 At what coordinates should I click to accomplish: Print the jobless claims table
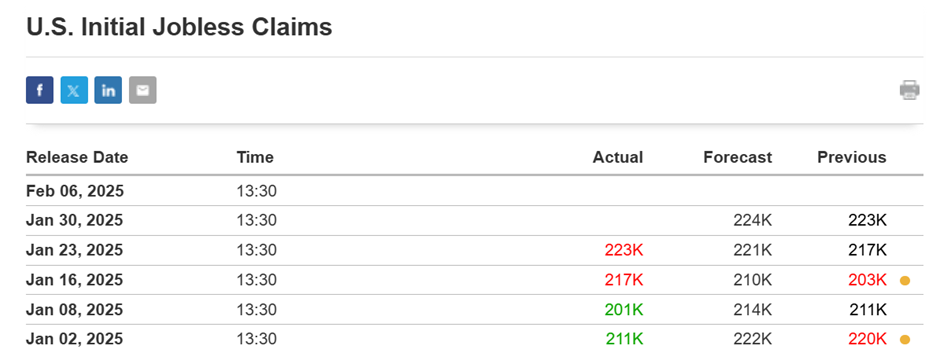tap(909, 90)
